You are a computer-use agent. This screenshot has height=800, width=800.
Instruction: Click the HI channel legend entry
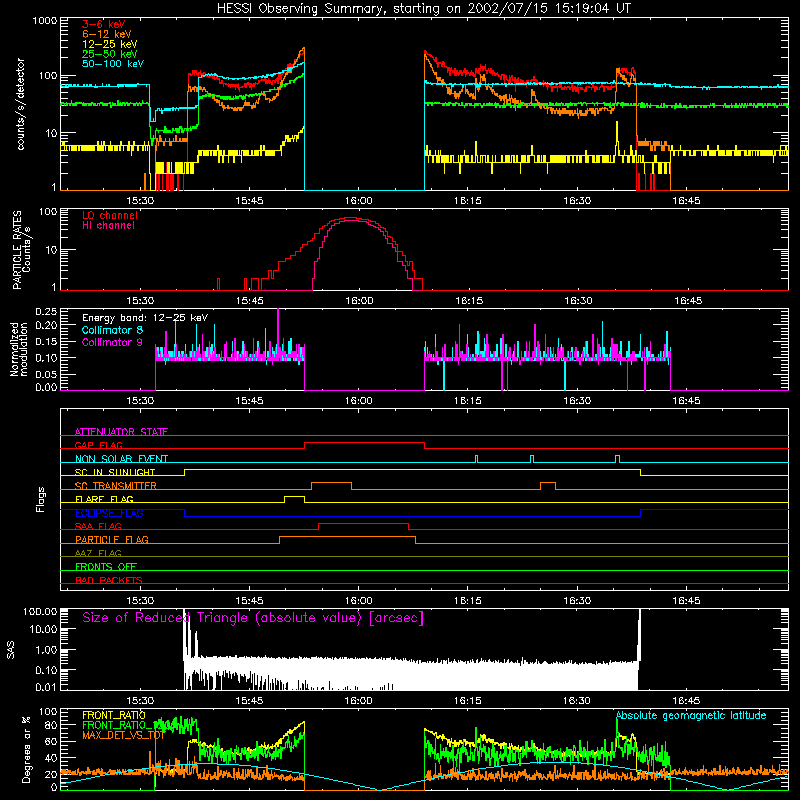point(108,226)
